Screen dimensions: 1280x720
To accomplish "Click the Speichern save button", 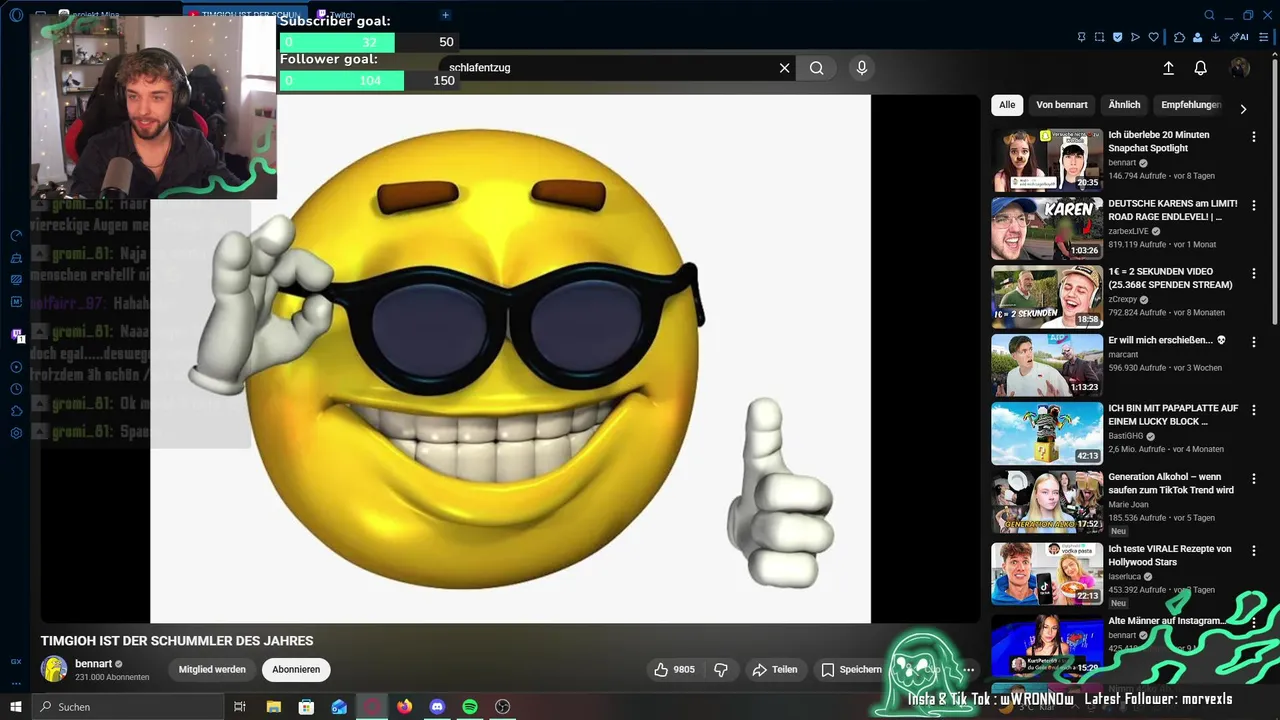I will tap(852, 669).
